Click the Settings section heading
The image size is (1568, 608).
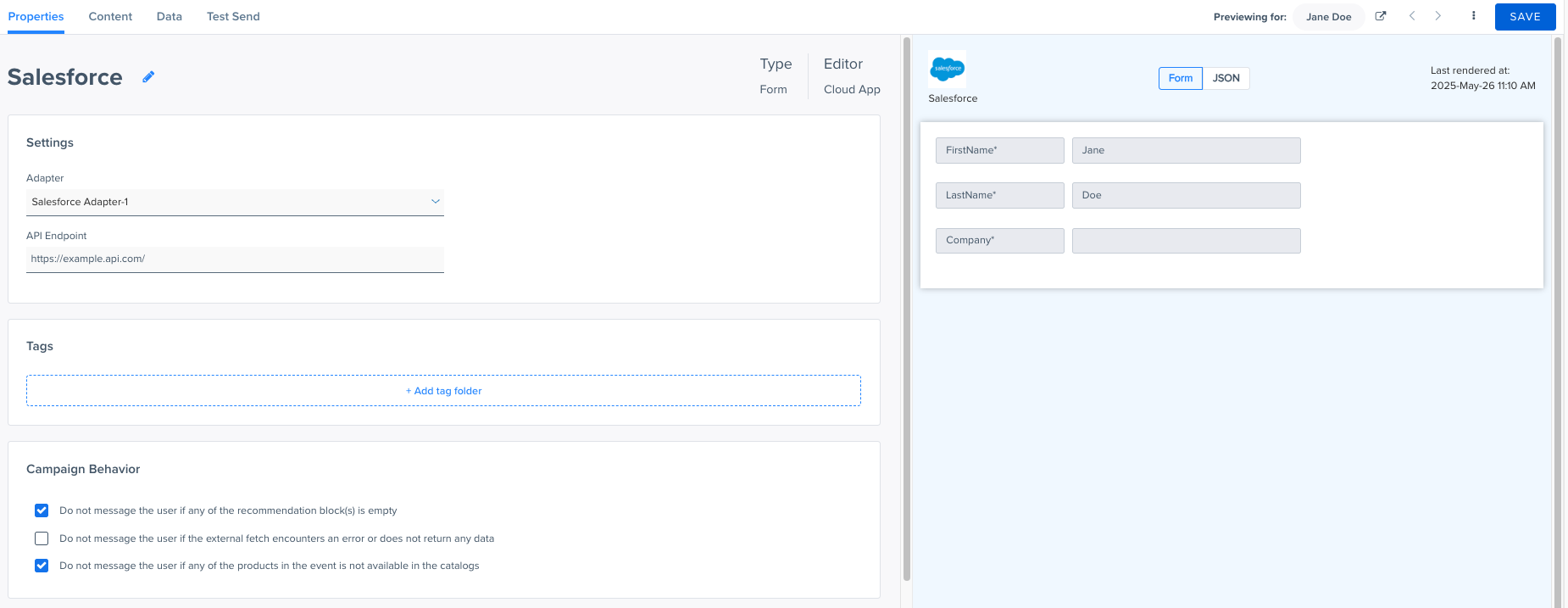pyautogui.click(x=50, y=142)
